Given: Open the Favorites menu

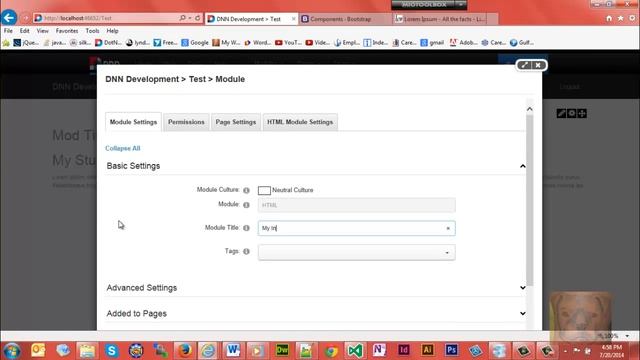Looking at the screenshot, I should pos(67,31).
